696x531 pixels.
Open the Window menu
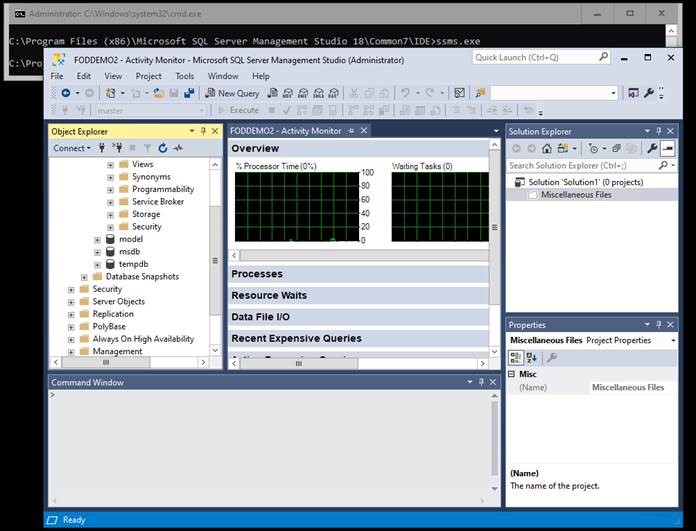(x=223, y=76)
